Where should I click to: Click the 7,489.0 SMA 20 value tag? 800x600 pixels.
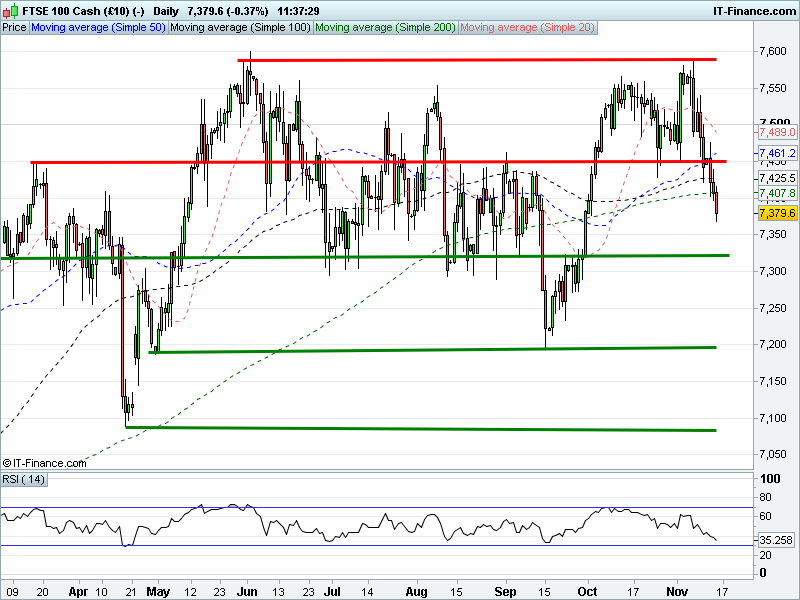coord(777,133)
